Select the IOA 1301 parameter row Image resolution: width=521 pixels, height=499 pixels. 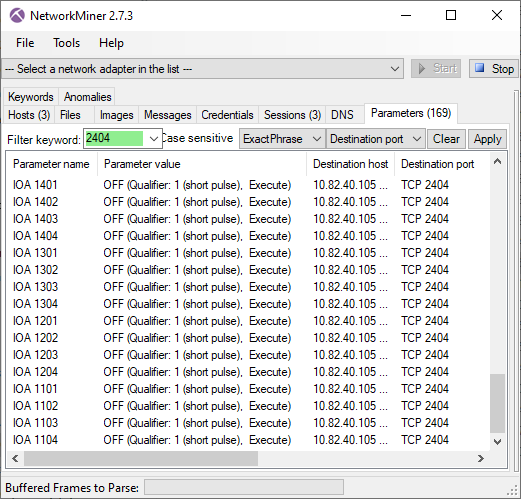tap(248, 253)
